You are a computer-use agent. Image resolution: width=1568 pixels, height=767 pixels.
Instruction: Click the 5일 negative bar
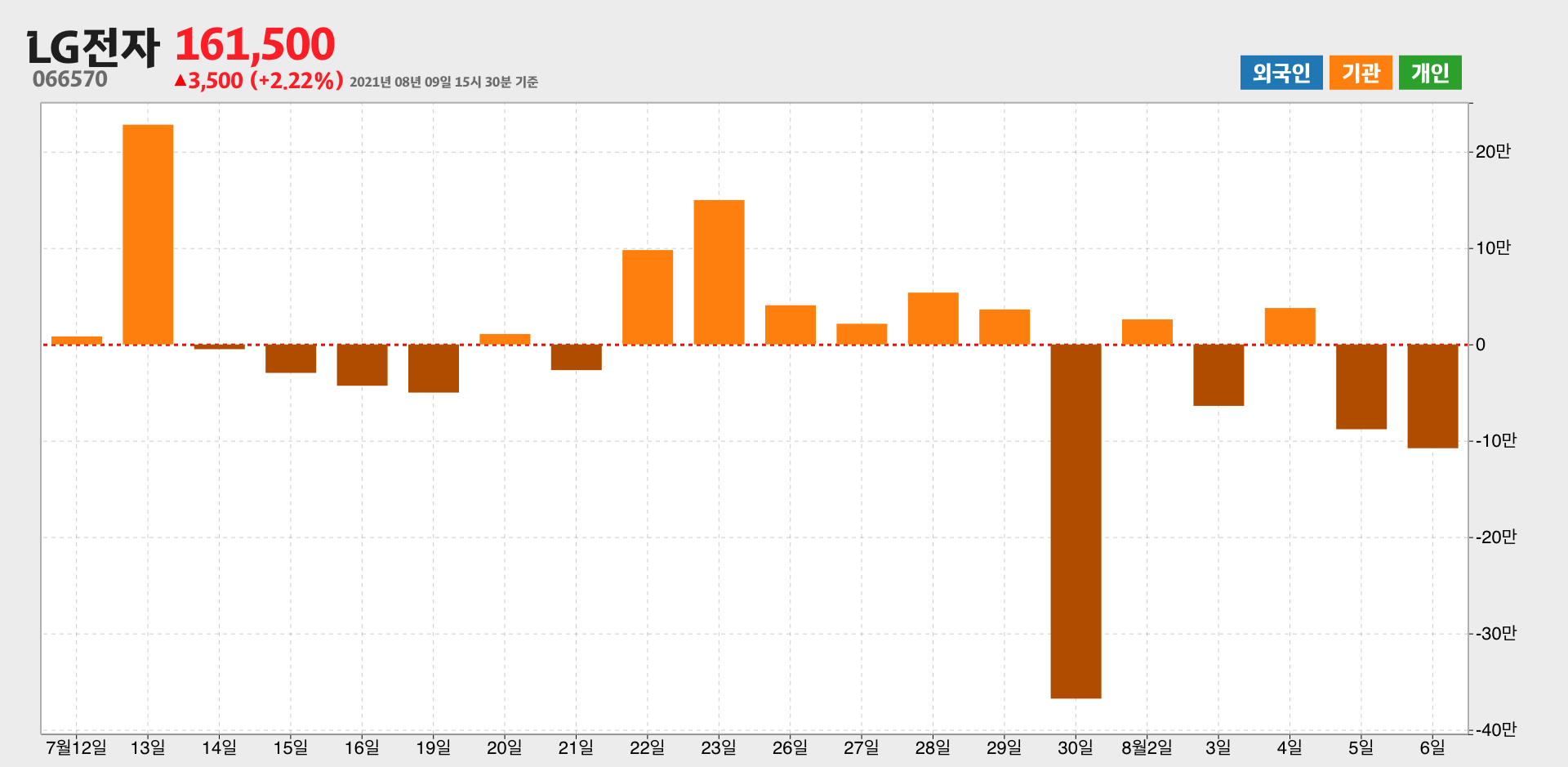pyautogui.click(x=1361, y=386)
